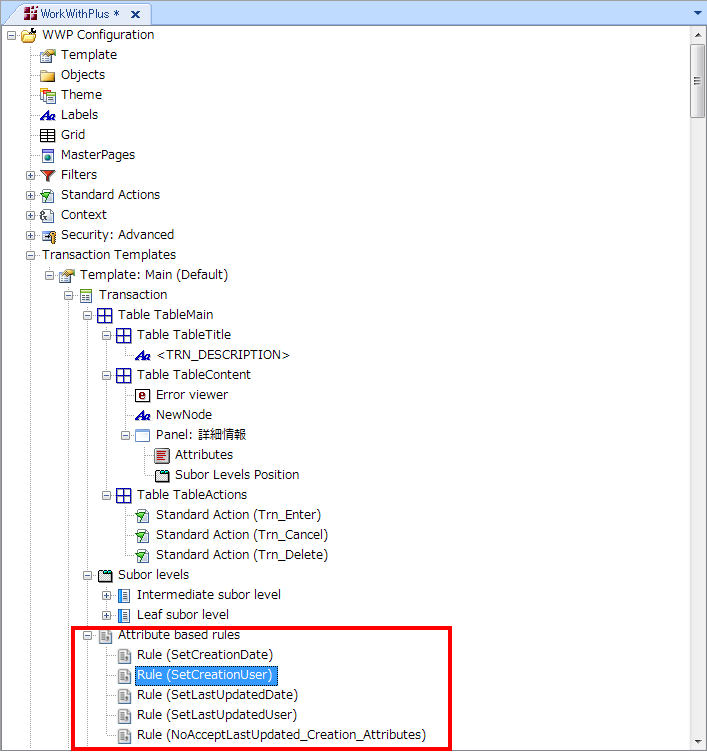
Task: Select the Subor Levels Position item
Action: (x=237, y=475)
